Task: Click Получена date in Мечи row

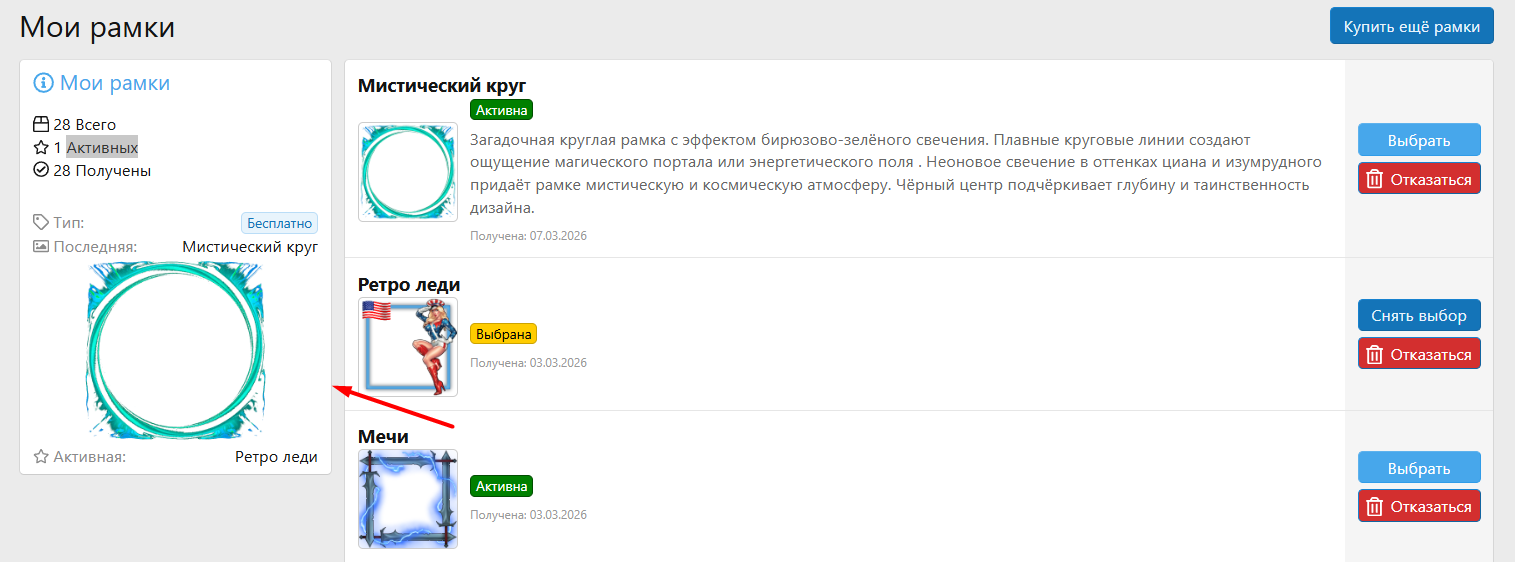Action: point(528,514)
